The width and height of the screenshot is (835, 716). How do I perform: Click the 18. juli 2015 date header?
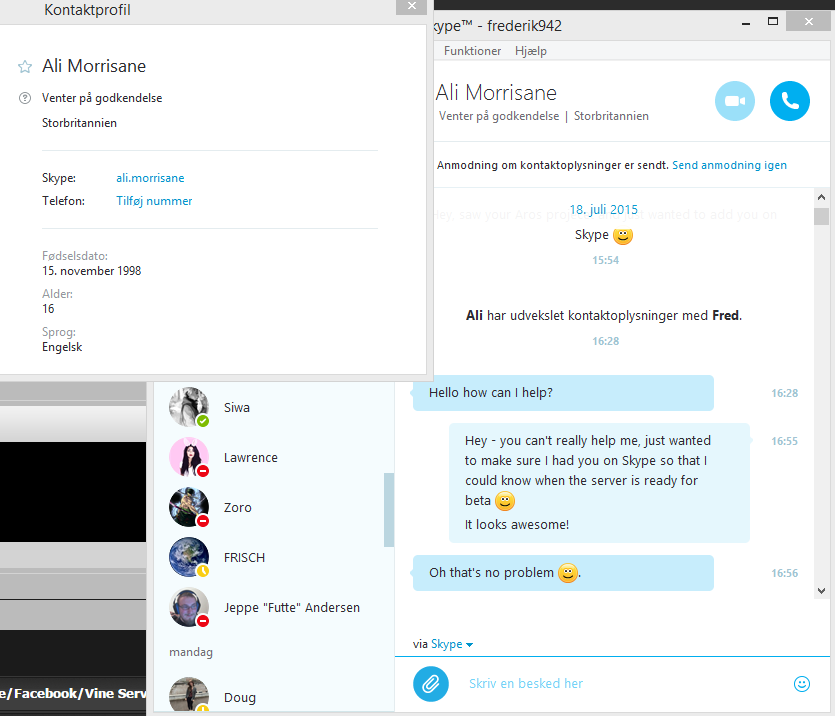coord(603,209)
